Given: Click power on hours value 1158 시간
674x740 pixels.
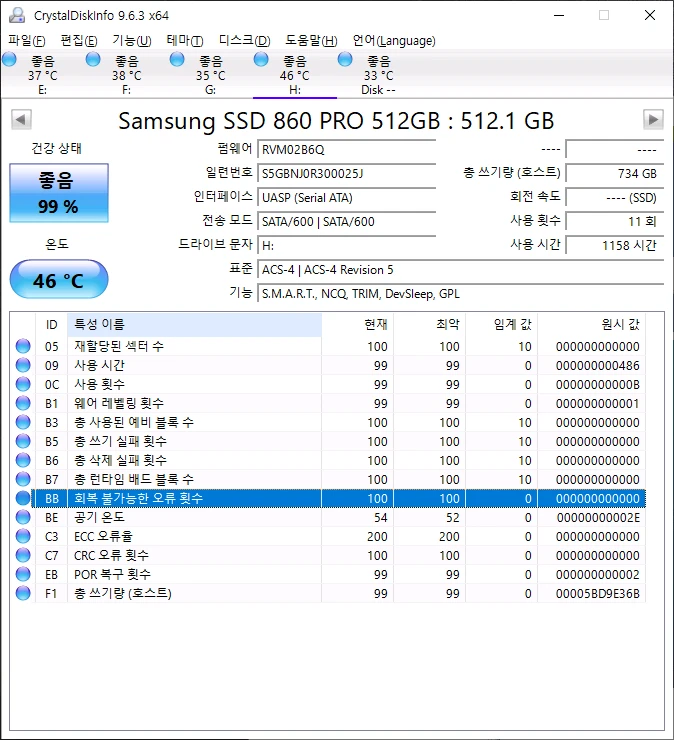Looking at the screenshot, I should 615,246.
